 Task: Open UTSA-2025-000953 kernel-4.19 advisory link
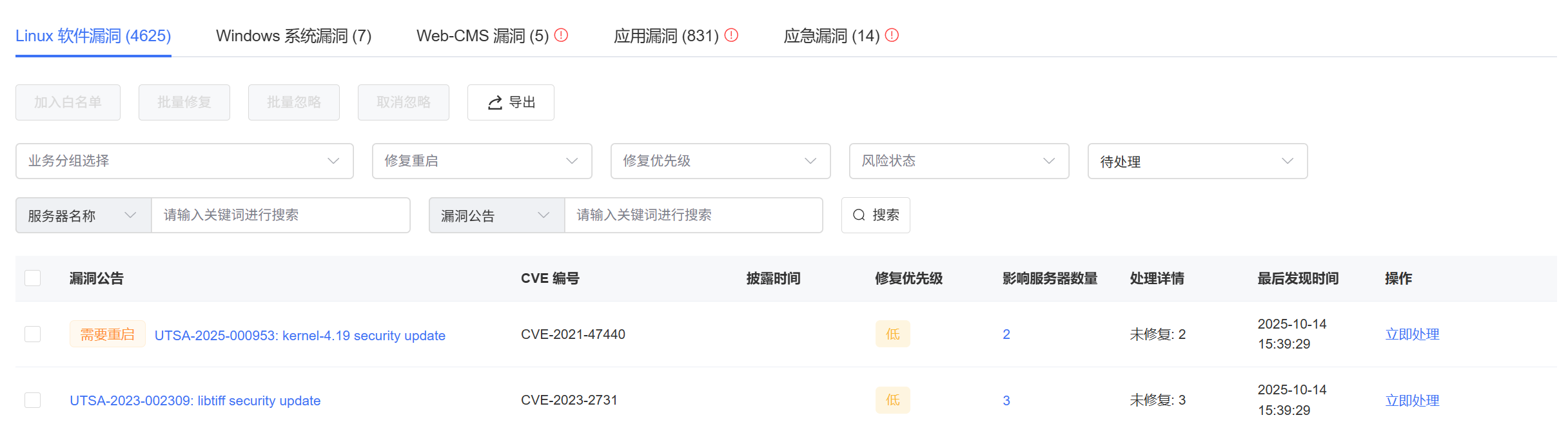(300, 336)
